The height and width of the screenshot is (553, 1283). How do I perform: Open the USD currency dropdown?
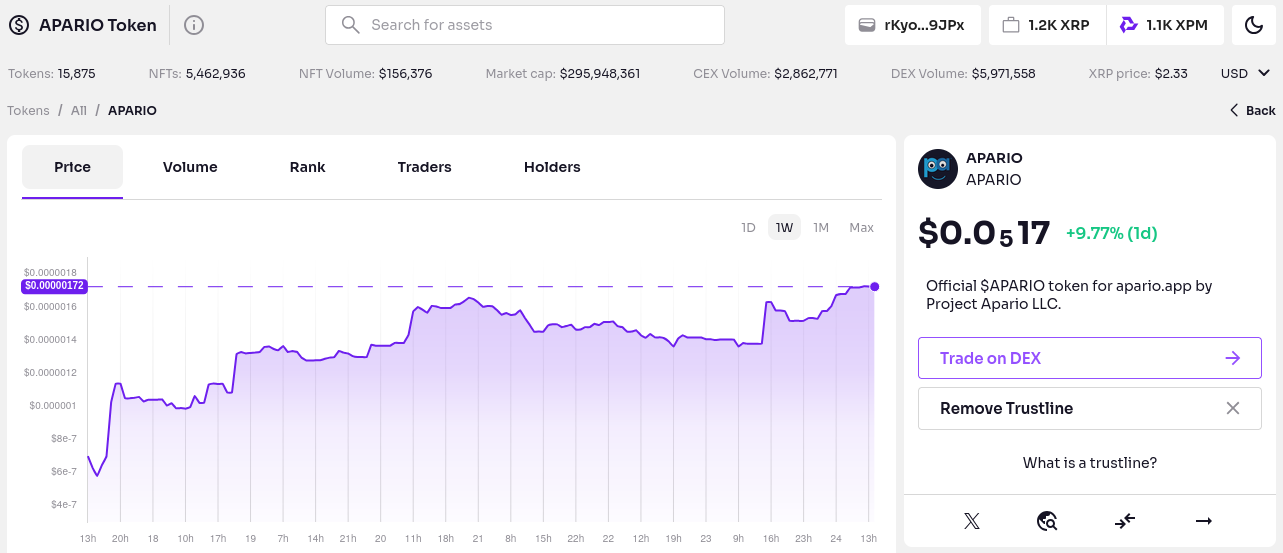tap(1245, 73)
